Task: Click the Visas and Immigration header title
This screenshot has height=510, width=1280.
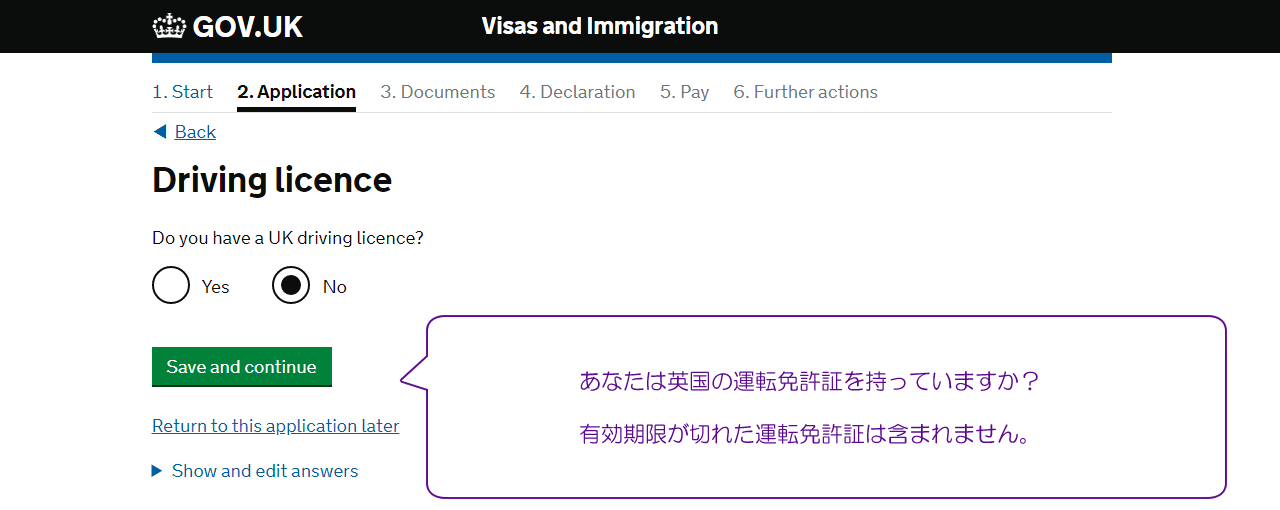Action: (x=599, y=26)
